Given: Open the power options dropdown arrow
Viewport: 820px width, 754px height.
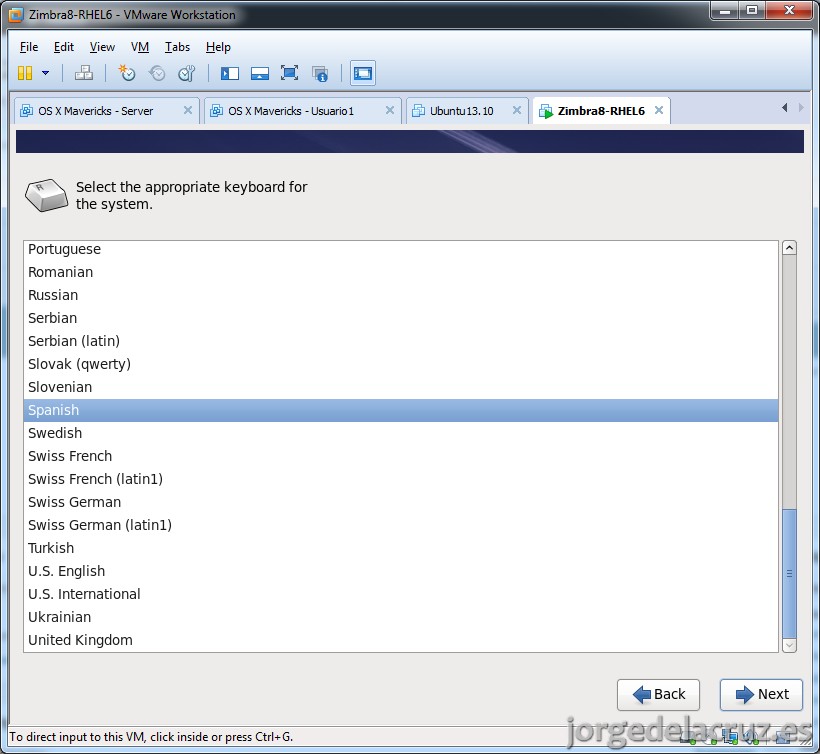Looking at the screenshot, I should pyautogui.click(x=45, y=73).
